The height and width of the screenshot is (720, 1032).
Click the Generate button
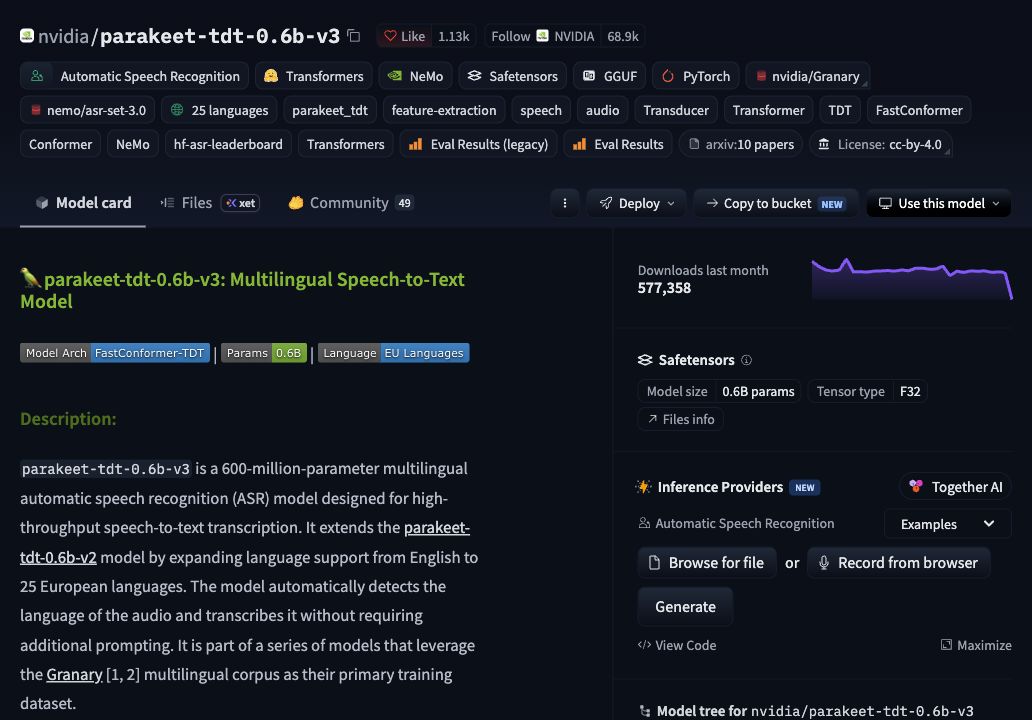(x=685, y=607)
